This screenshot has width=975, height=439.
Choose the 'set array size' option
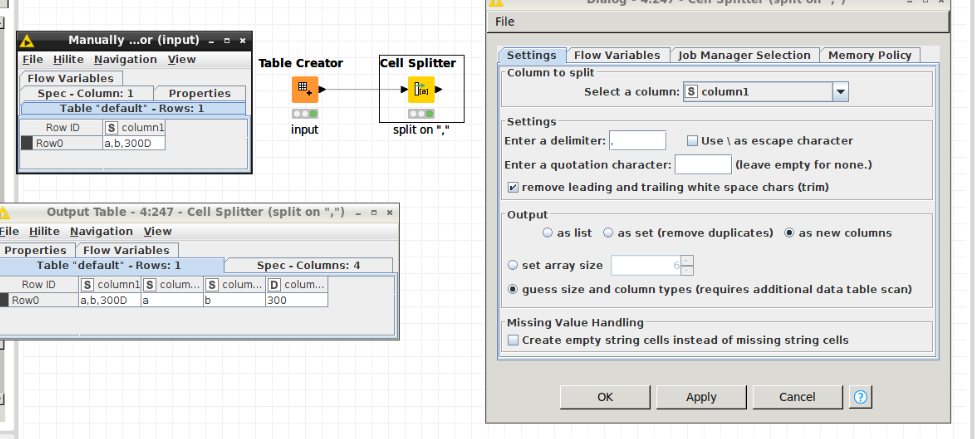click(513, 265)
